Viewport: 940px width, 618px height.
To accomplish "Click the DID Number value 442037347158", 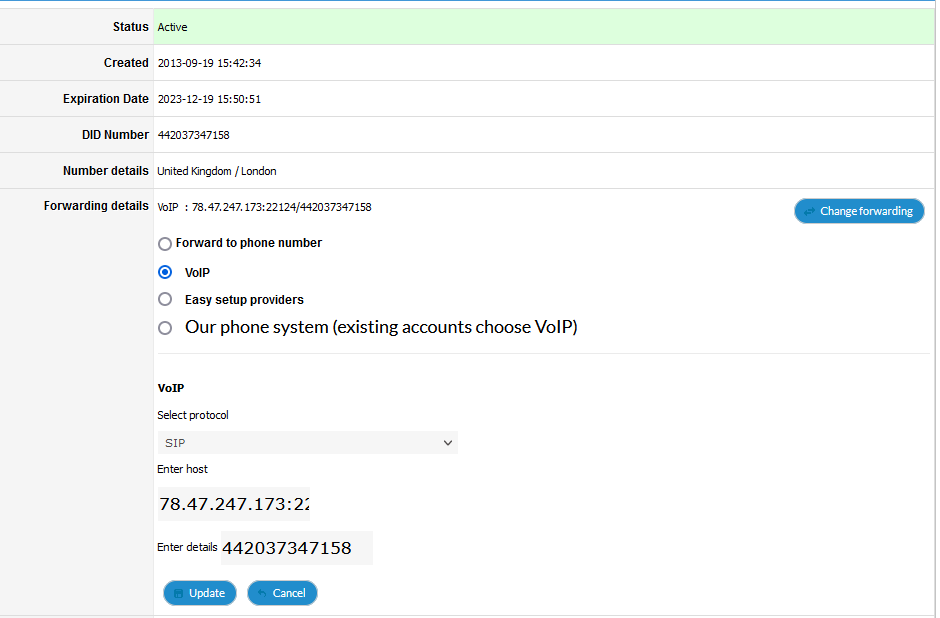I will point(193,135).
